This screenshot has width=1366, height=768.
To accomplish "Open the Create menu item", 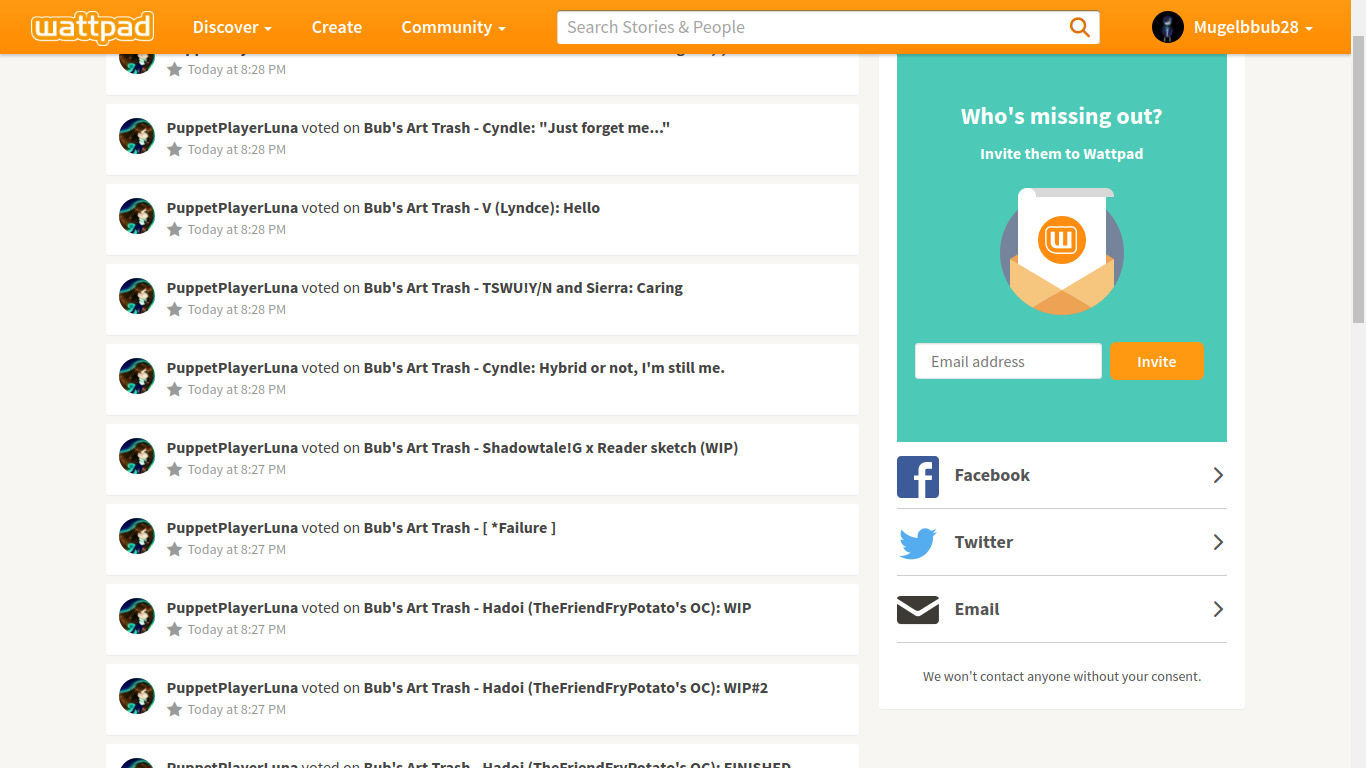I will click(x=336, y=27).
